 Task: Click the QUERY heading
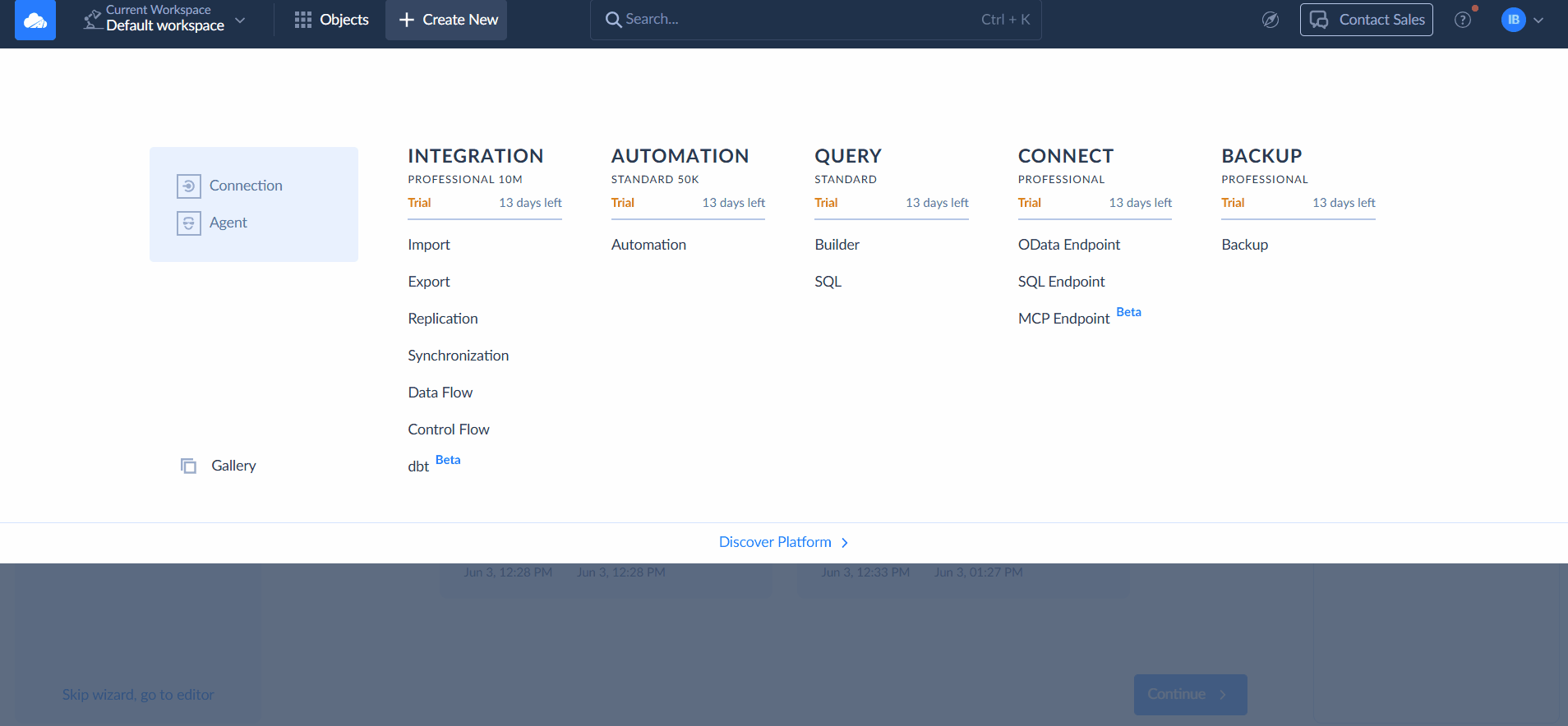coord(848,156)
